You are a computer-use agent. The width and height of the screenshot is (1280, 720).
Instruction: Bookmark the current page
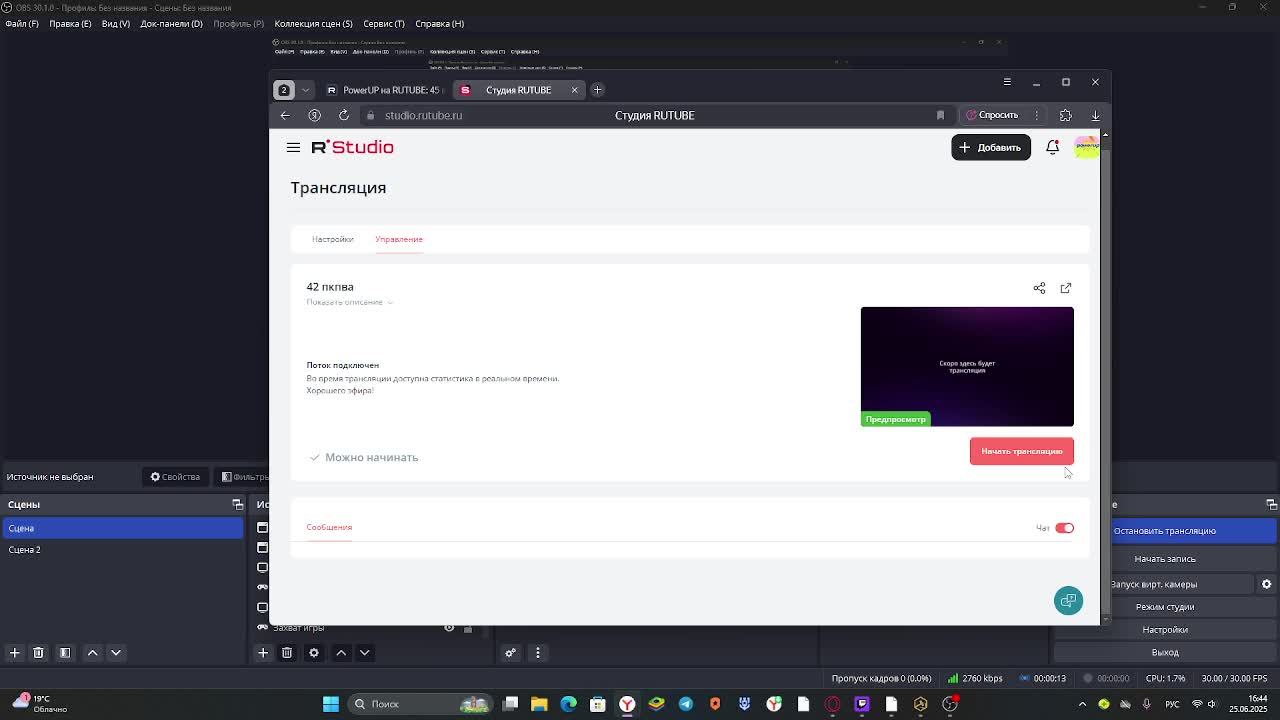point(940,115)
